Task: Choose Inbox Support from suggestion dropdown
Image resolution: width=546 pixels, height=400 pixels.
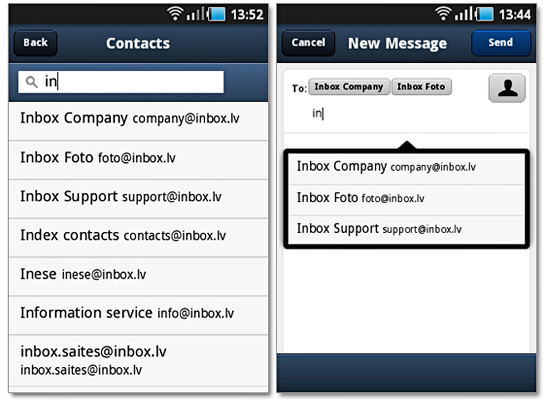Action: [x=407, y=229]
